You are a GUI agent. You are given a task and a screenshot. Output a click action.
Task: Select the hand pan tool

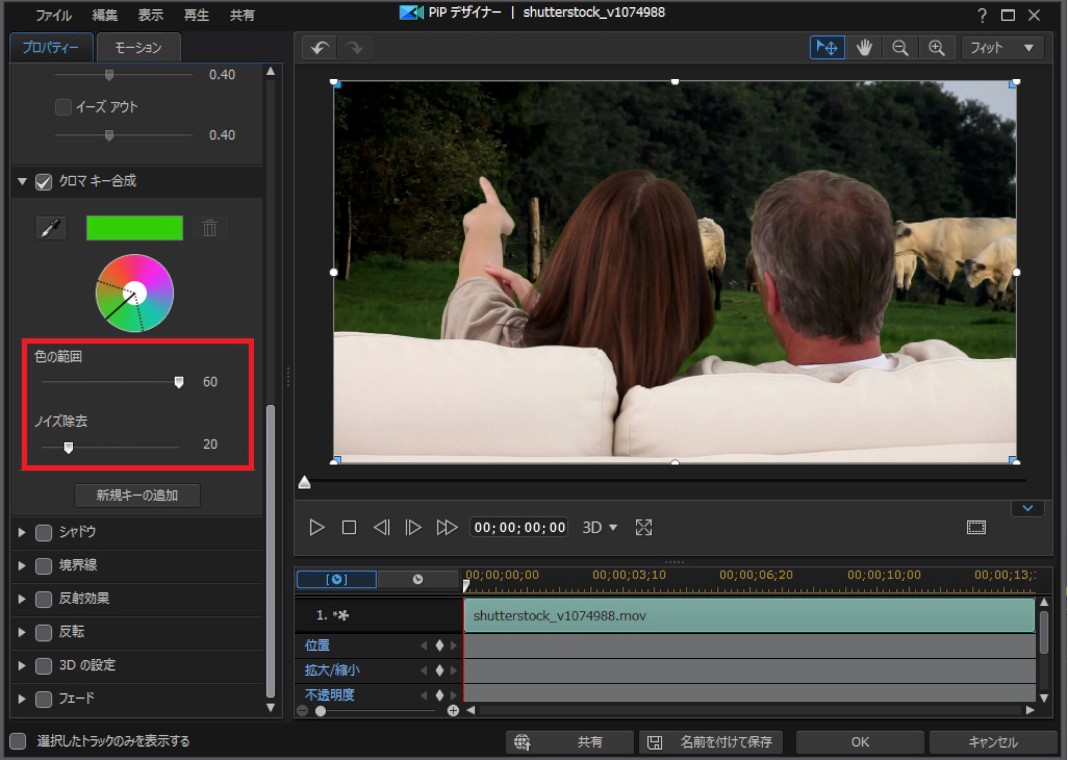point(864,48)
